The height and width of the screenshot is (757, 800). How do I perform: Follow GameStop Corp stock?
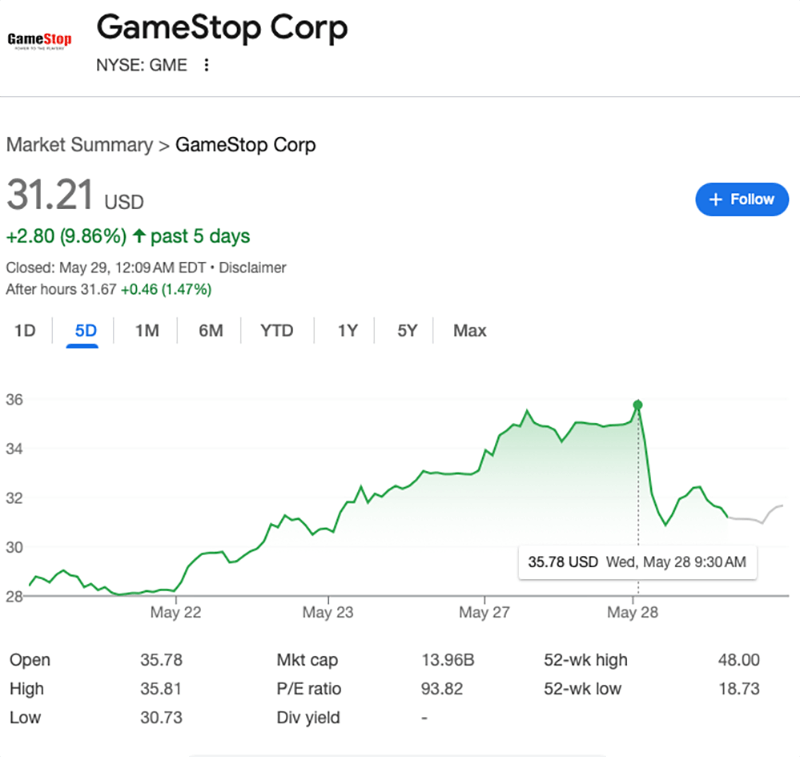(x=742, y=199)
